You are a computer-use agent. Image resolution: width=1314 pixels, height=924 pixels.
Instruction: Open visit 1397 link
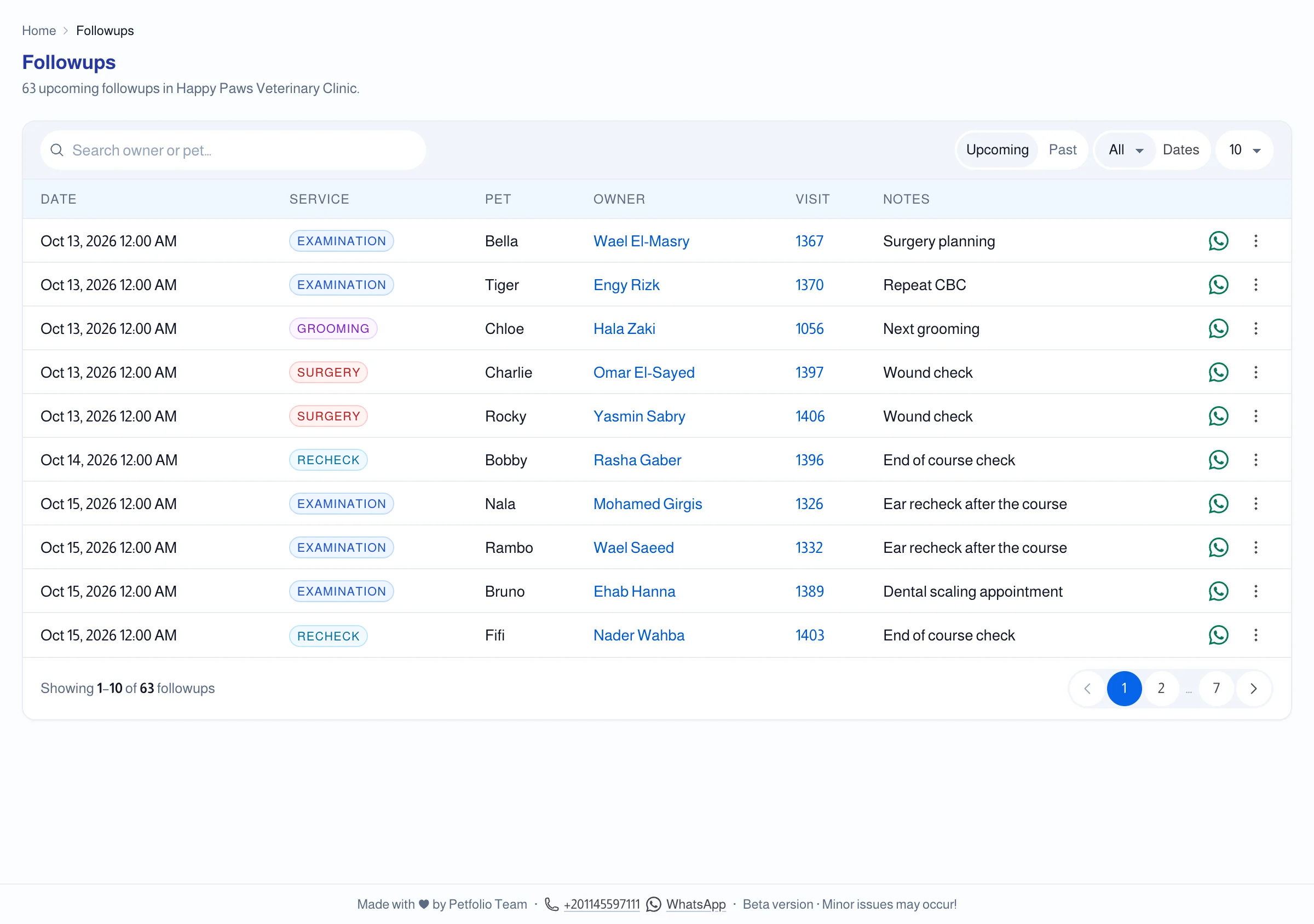click(x=809, y=372)
